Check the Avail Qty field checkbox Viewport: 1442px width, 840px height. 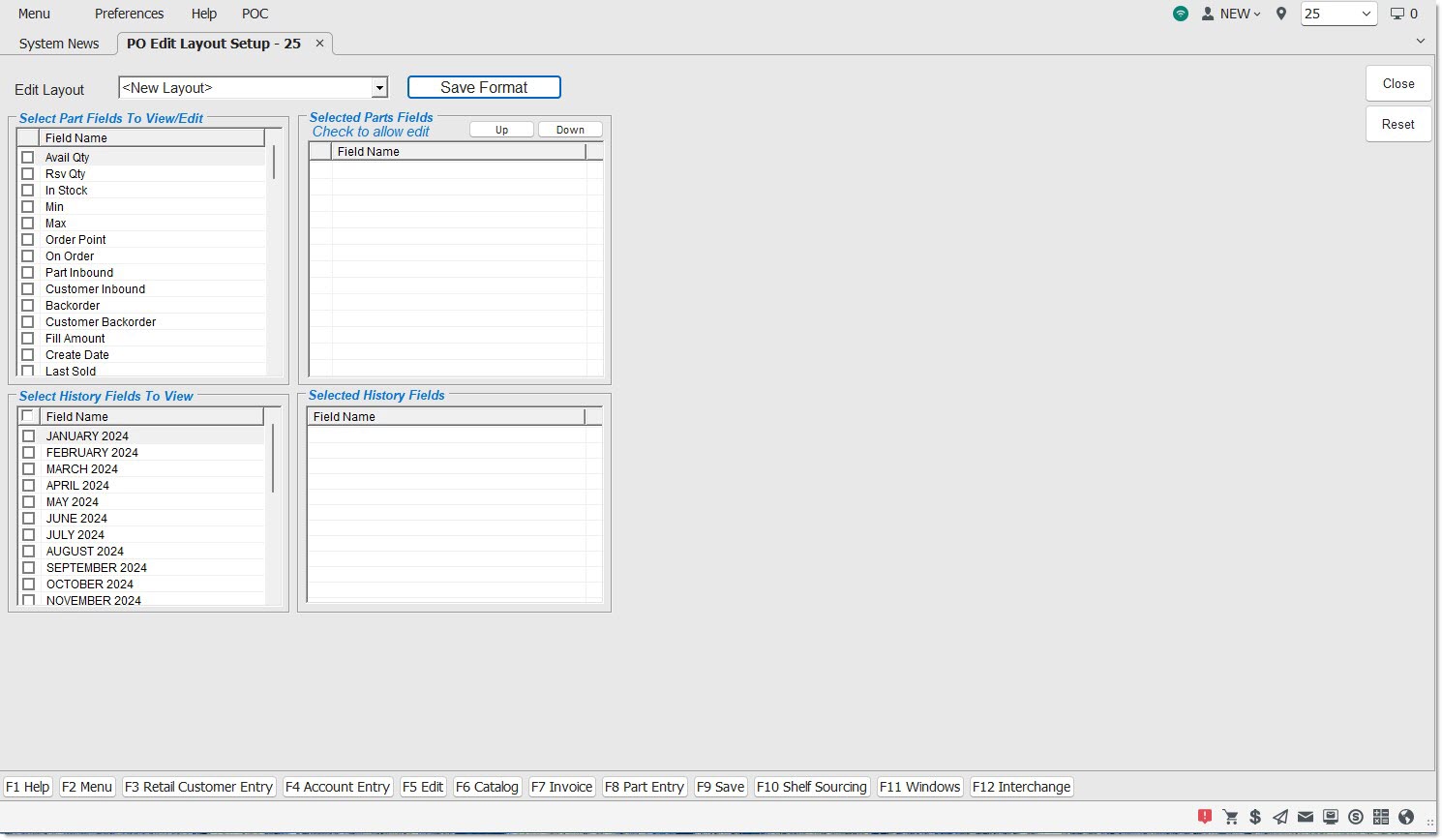tap(28, 158)
